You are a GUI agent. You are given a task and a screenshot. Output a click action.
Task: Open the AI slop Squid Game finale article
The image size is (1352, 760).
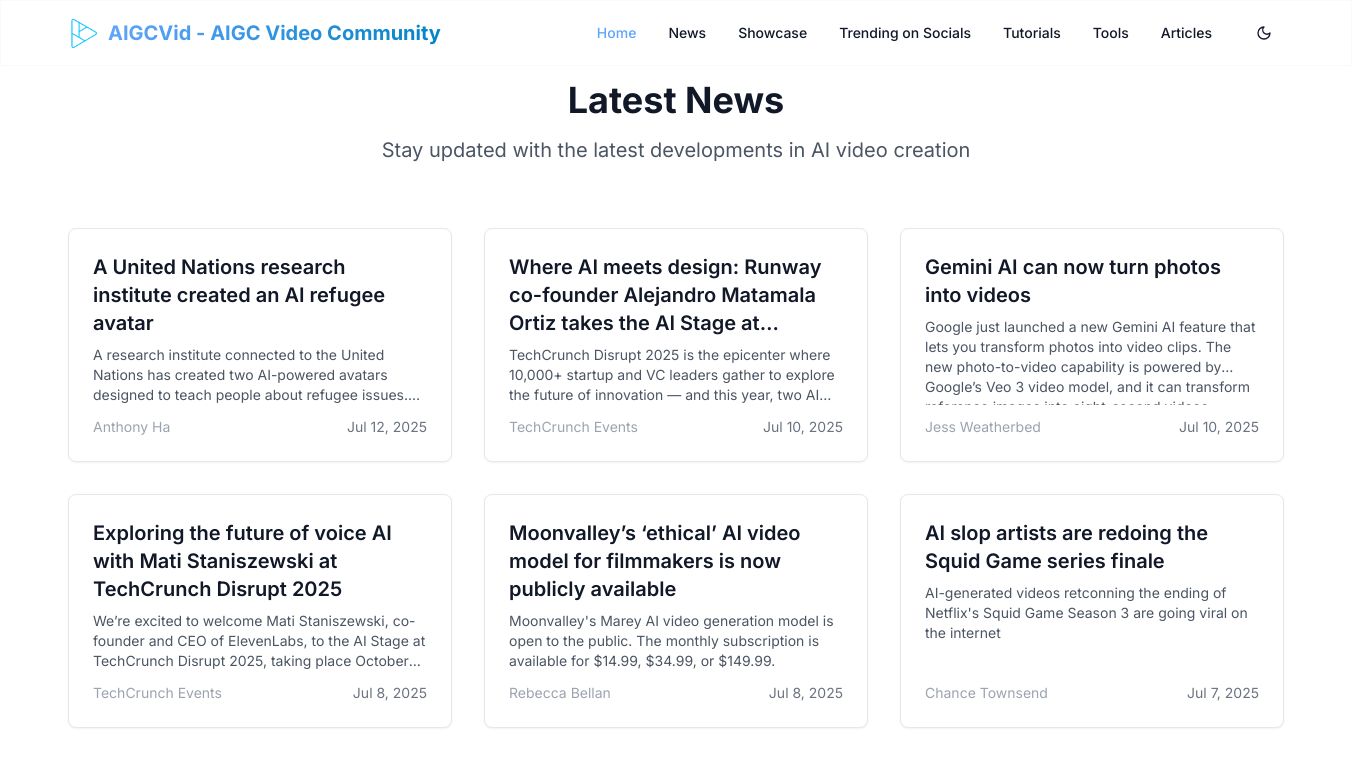(1066, 547)
